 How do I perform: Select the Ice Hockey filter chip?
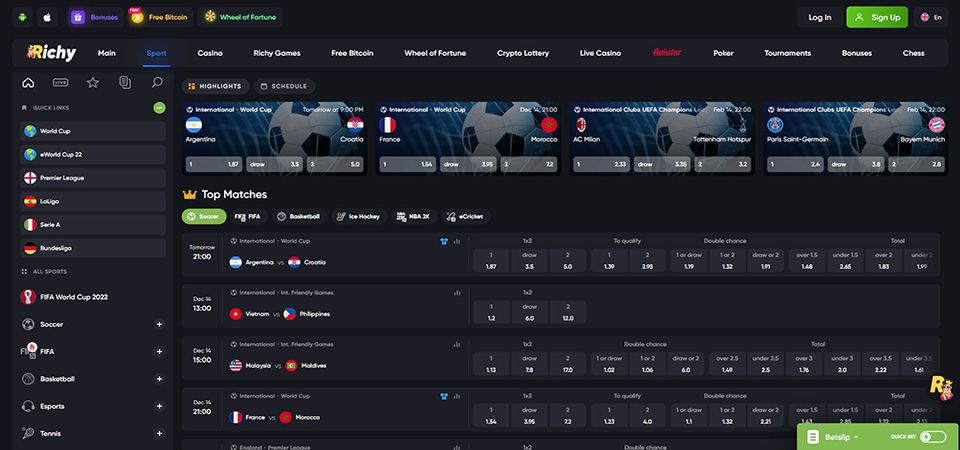pyautogui.click(x=359, y=217)
